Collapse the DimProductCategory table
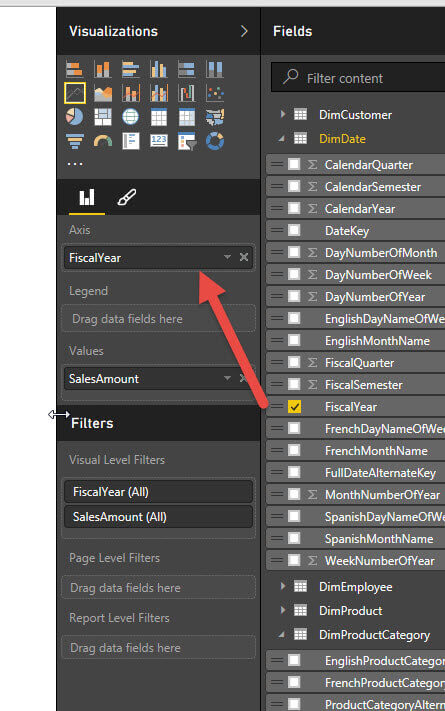Image resolution: width=445 pixels, height=711 pixels. (282, 634)
